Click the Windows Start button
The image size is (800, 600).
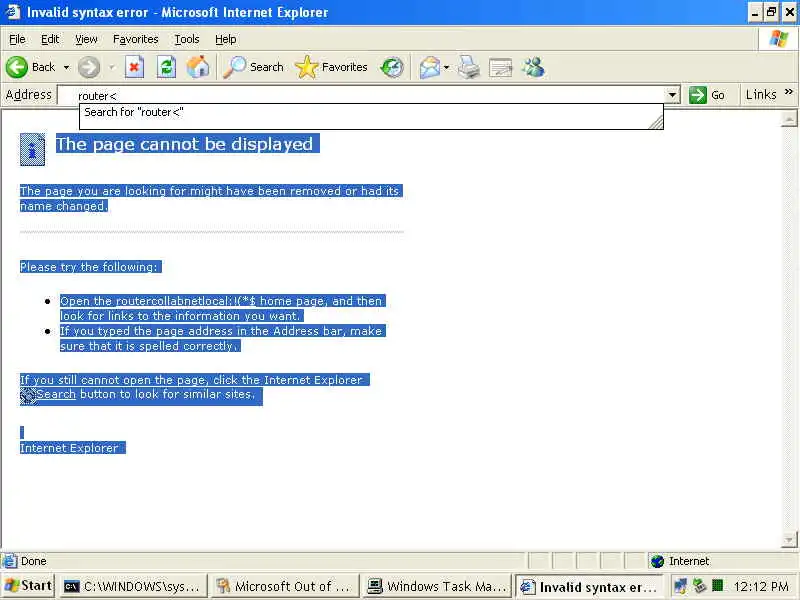[29, 586]
